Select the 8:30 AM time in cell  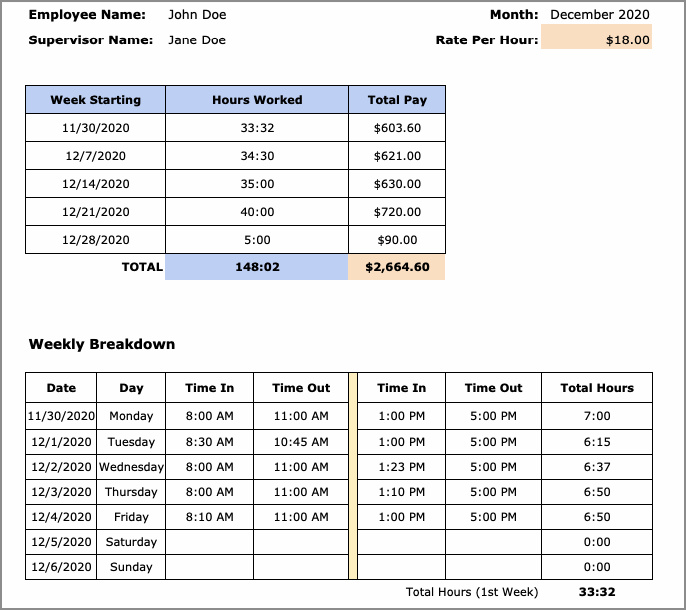(209, 442)
